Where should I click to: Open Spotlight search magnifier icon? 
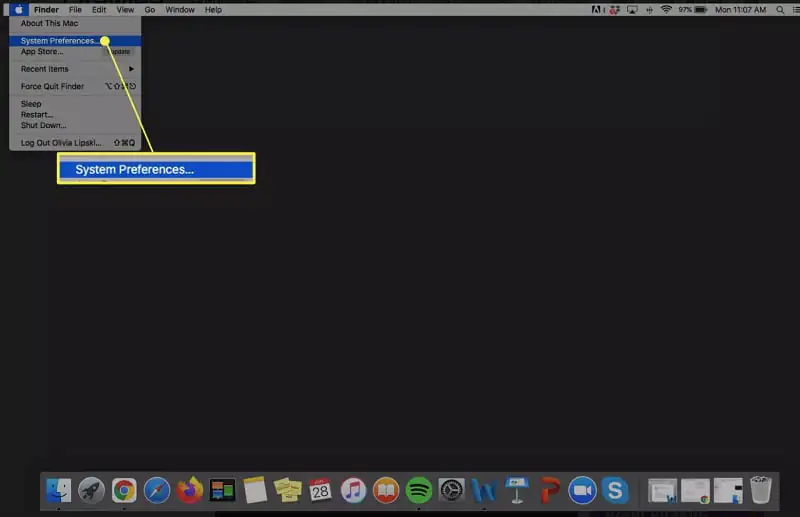click(780, 10)
